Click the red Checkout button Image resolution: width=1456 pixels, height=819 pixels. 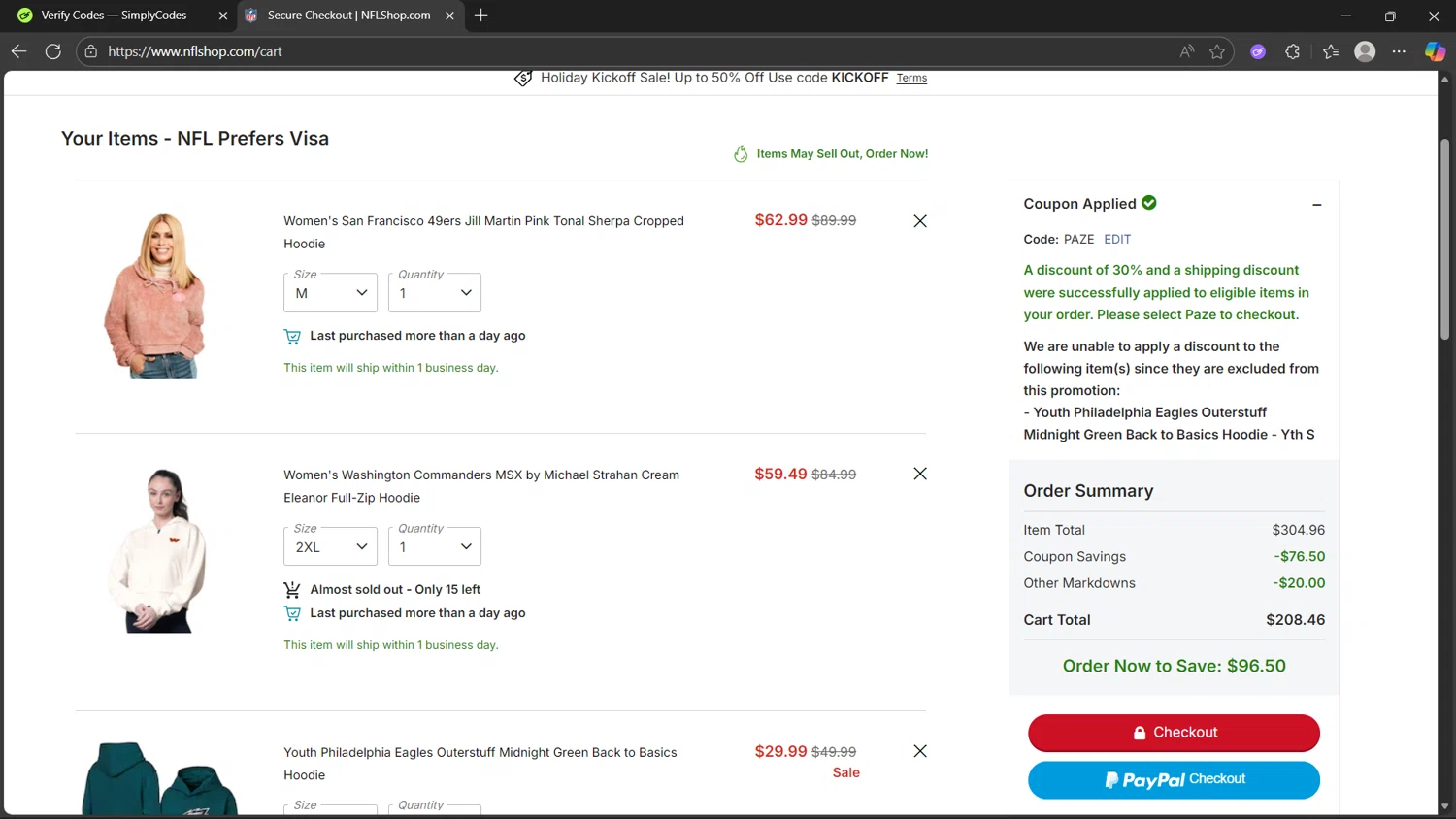tap(1174, 733)
